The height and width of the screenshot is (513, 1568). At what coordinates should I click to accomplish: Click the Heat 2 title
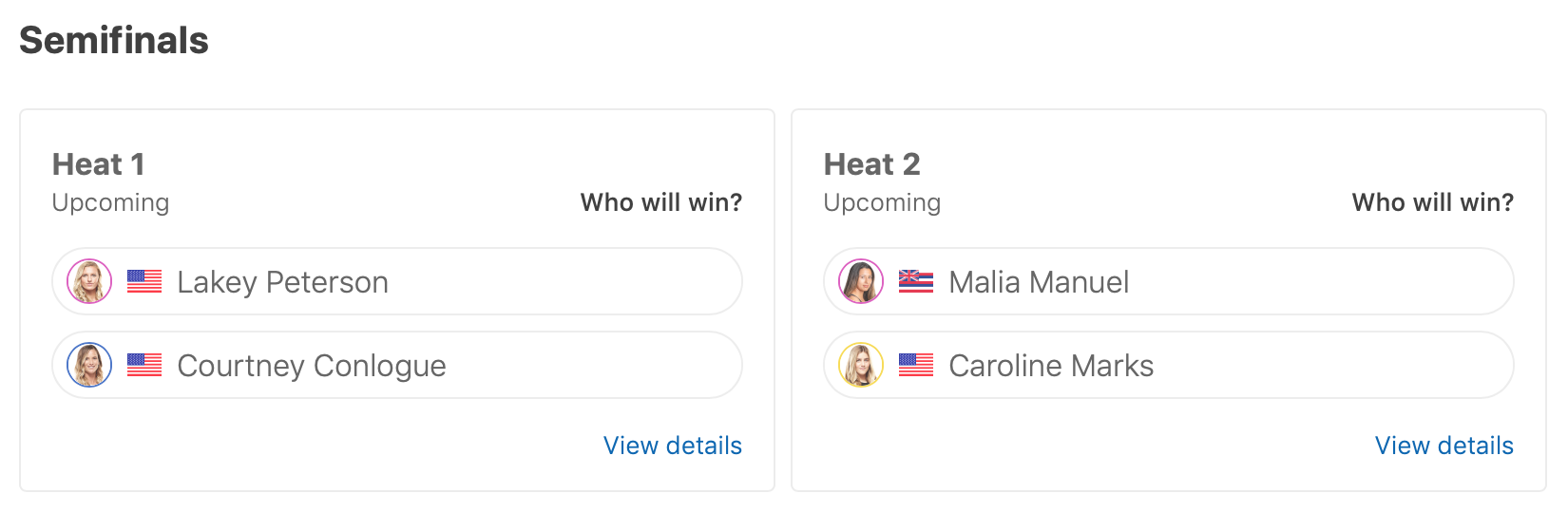pyautogui.click(x=871, y=164)
